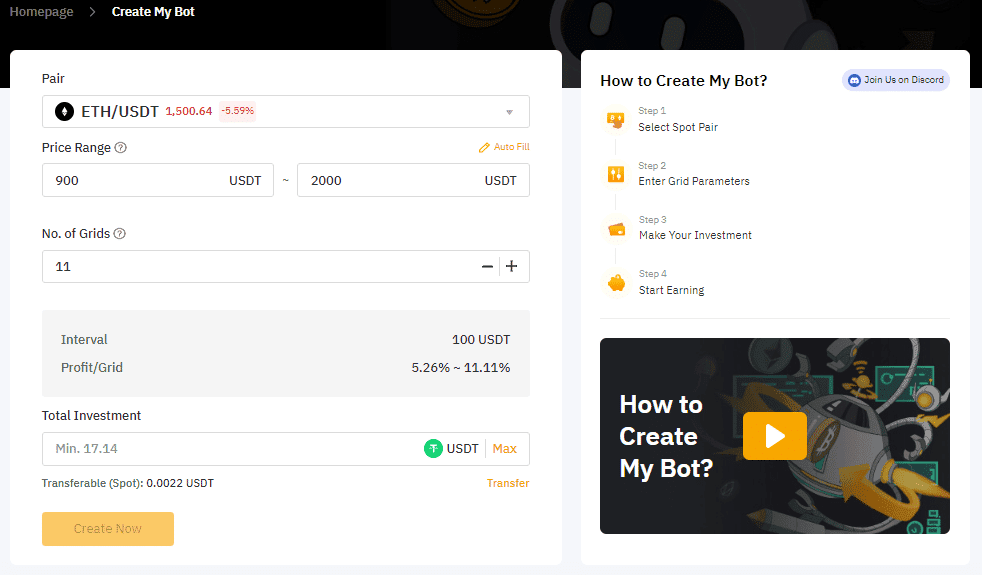Click the Profit/Grid value 5.26% ~ 11.11%
This screenshot has height=575, width=982.
461,368
